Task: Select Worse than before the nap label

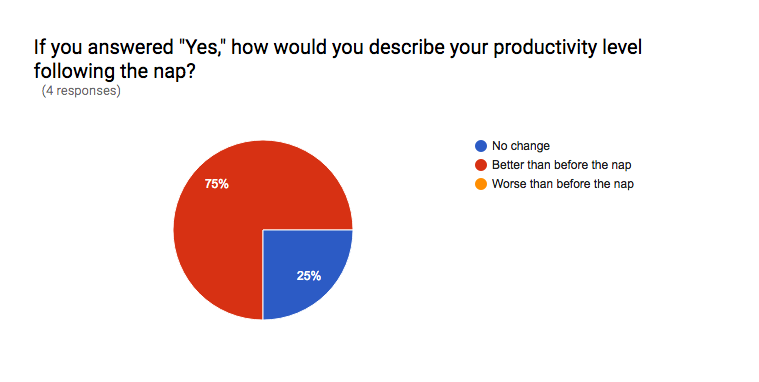Action: [563, 184]
